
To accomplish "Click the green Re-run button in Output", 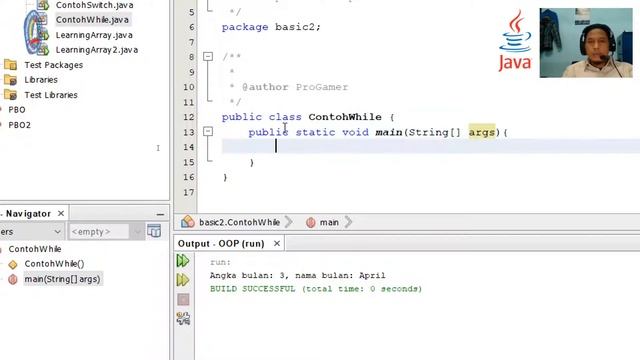I will tap(183, 260).
